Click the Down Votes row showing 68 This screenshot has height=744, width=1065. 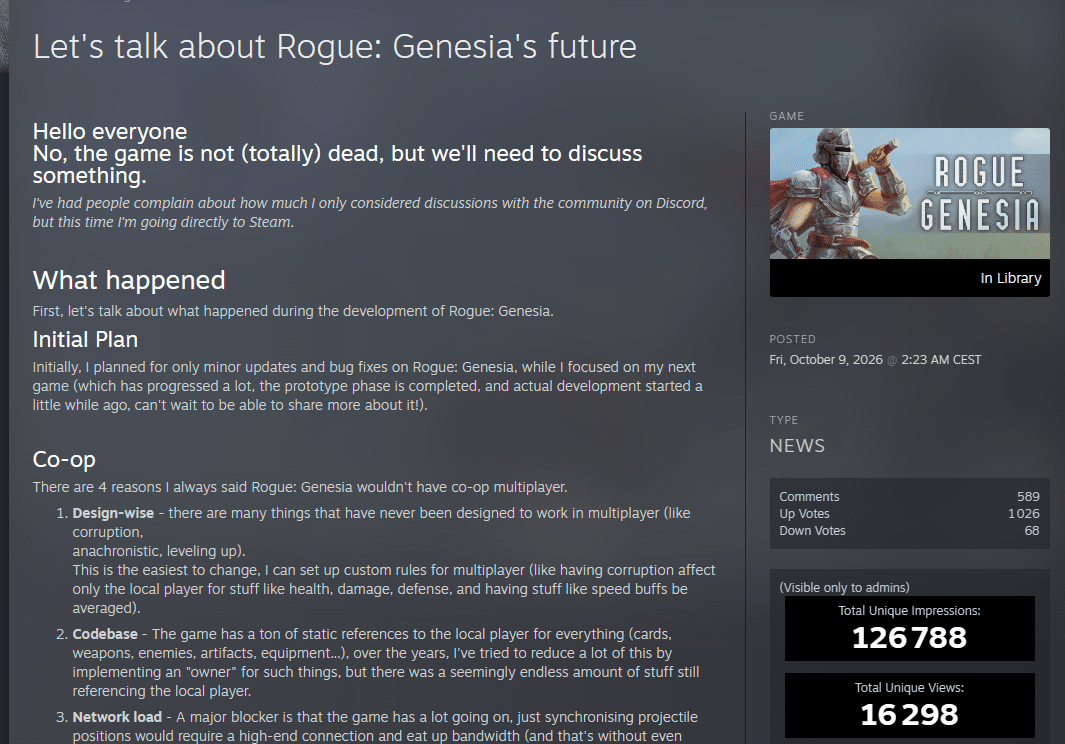click(909, 531)
